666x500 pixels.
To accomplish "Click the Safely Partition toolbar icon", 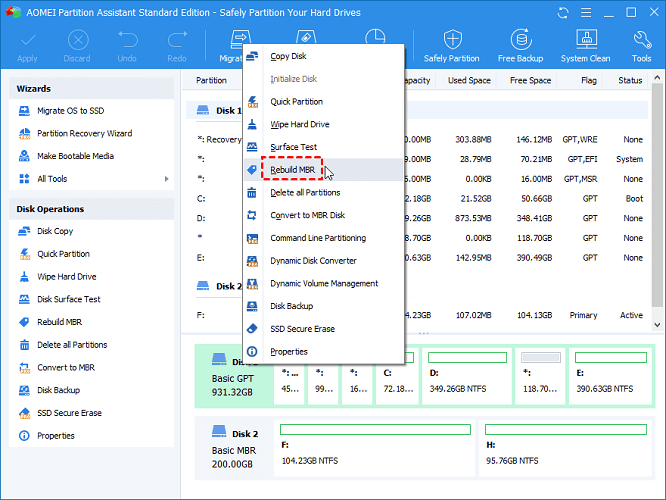I will 451,40.
